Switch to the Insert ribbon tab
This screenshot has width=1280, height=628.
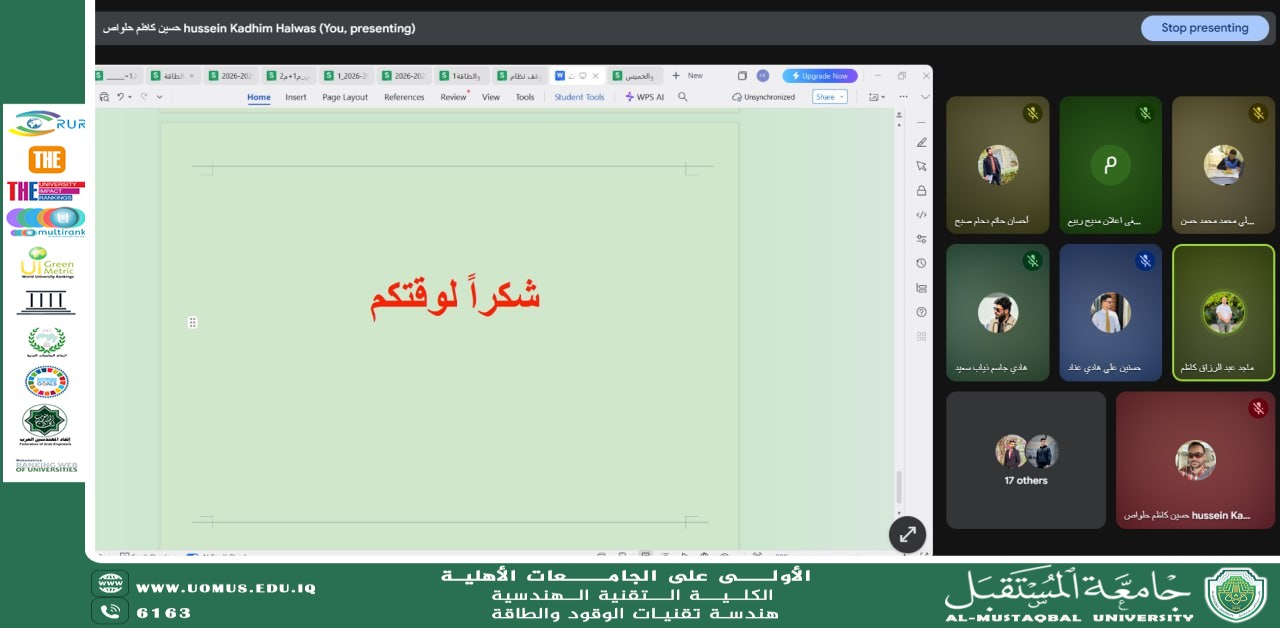point(296,97)
